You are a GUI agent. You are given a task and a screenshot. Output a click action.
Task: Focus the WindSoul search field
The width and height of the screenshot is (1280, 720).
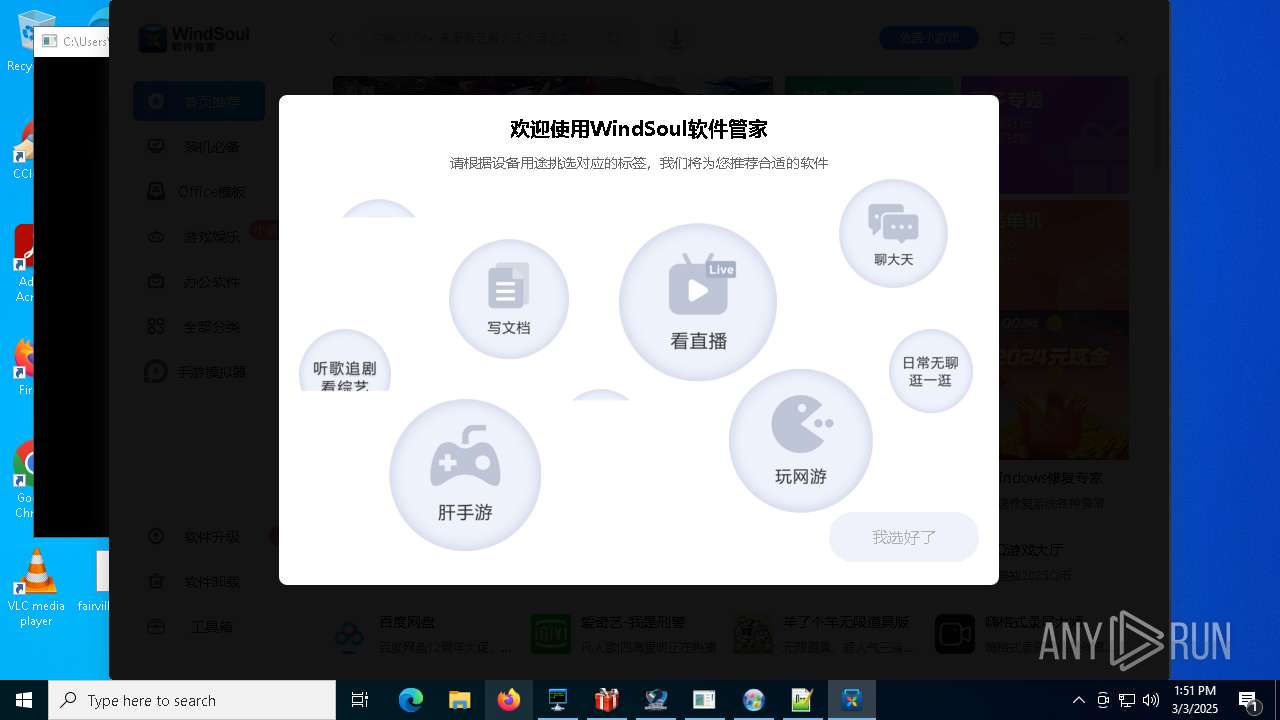pos(495,39)
